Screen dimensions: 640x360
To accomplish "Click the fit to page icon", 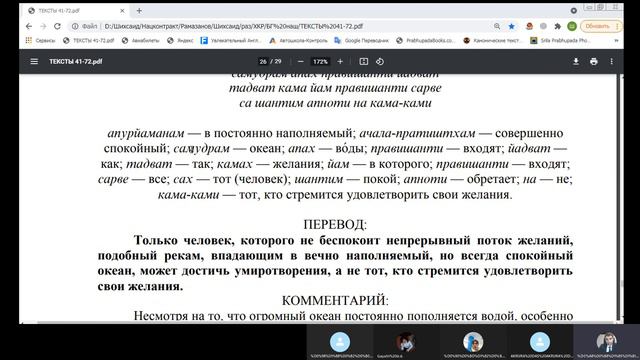I will pos(363,62).
